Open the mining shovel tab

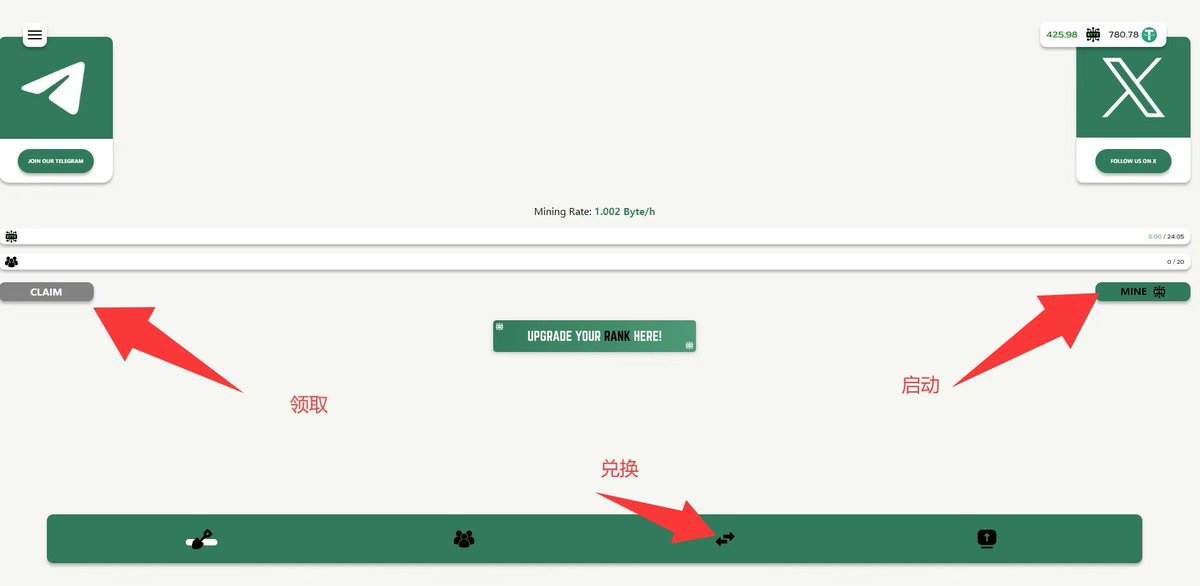(202, 539)
